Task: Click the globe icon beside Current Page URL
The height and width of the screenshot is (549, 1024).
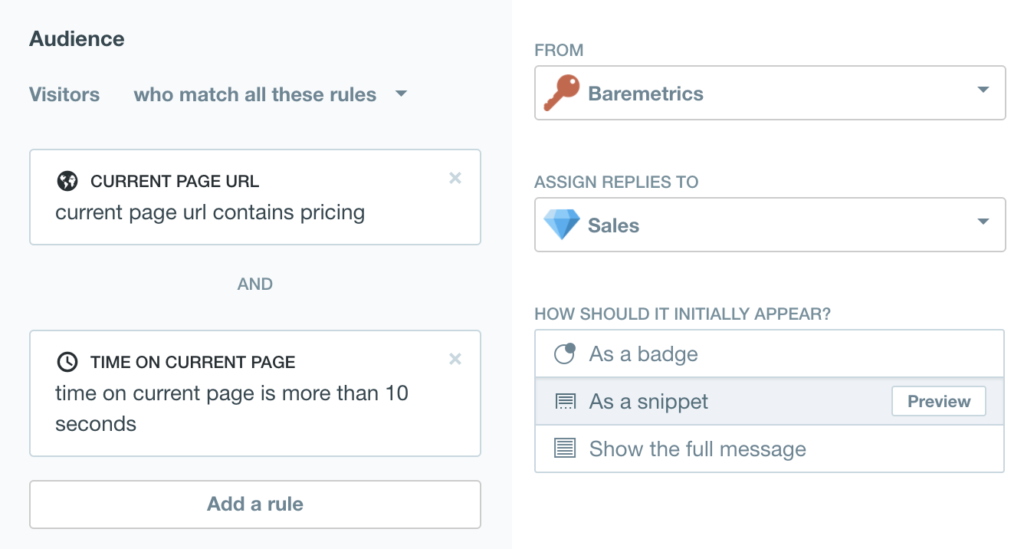Action: coord(67,181)
